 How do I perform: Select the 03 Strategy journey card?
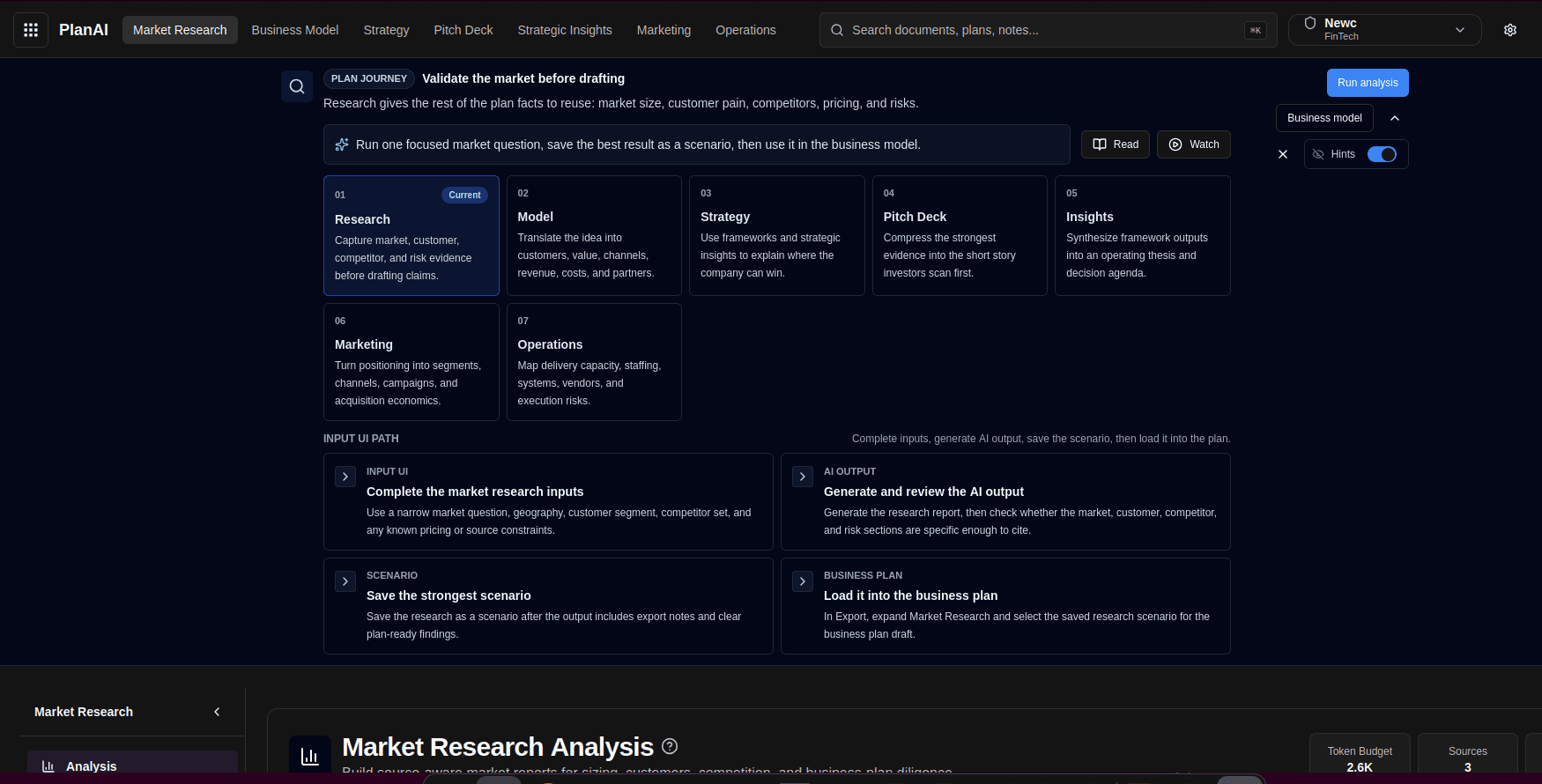(x=777, y=235)
